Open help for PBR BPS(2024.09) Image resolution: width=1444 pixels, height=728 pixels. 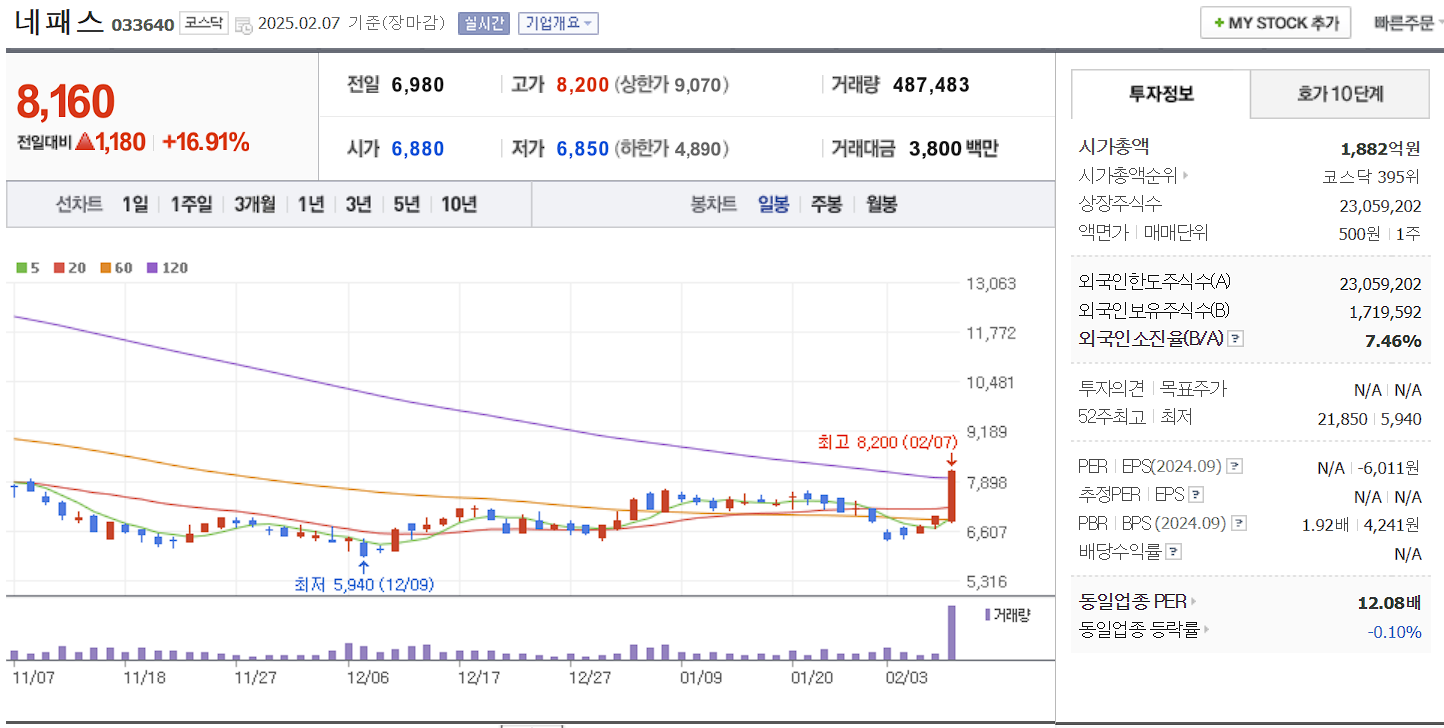pyautogui.click(x=1239, y=523)
